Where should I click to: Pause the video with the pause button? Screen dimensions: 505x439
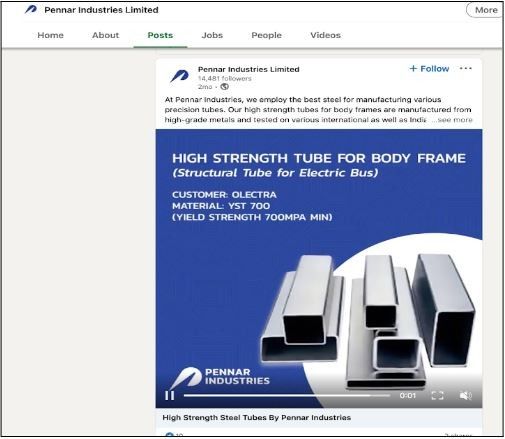point(169,396)
